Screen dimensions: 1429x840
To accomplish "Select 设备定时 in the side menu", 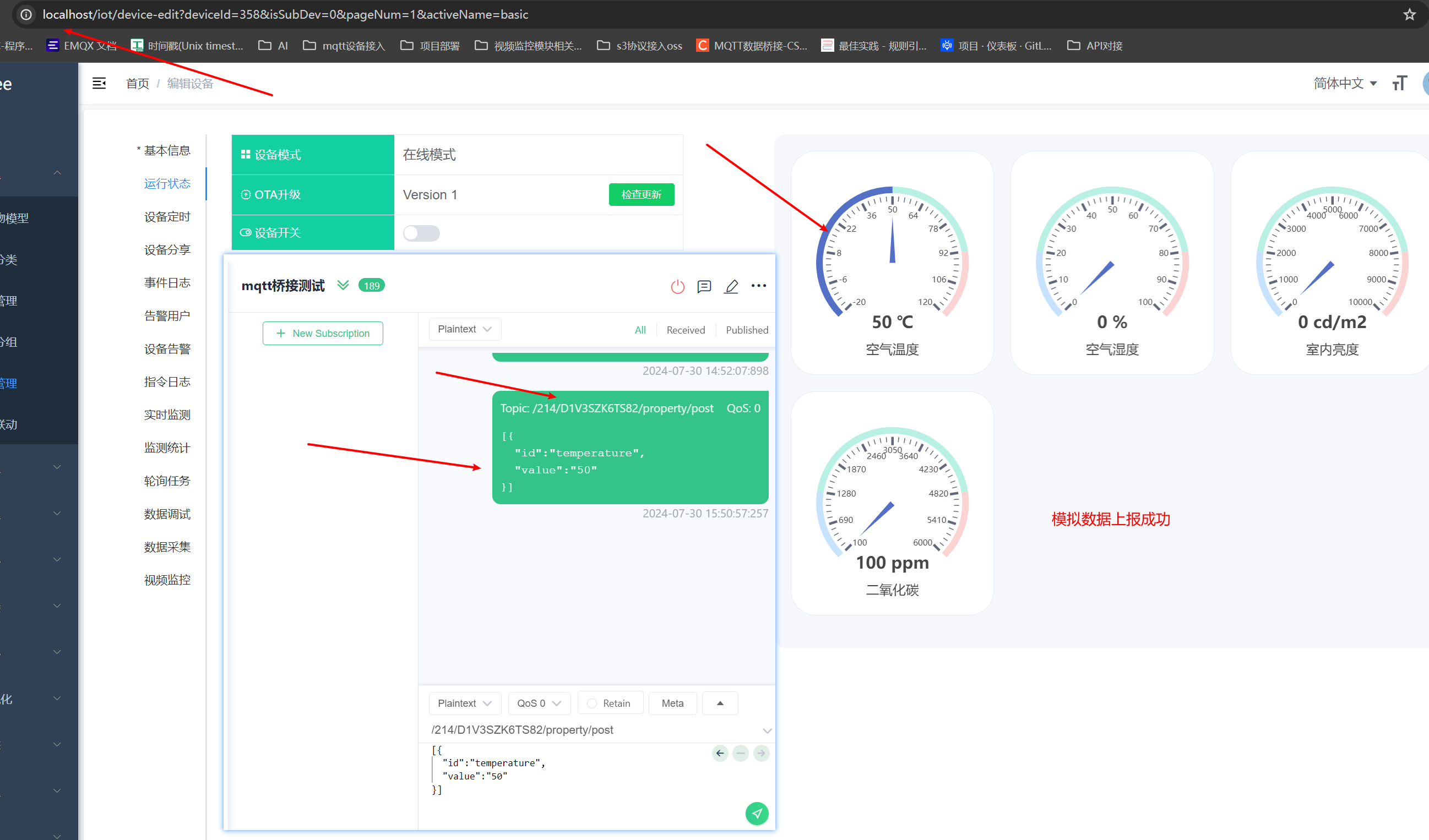I will coord(167,216).
